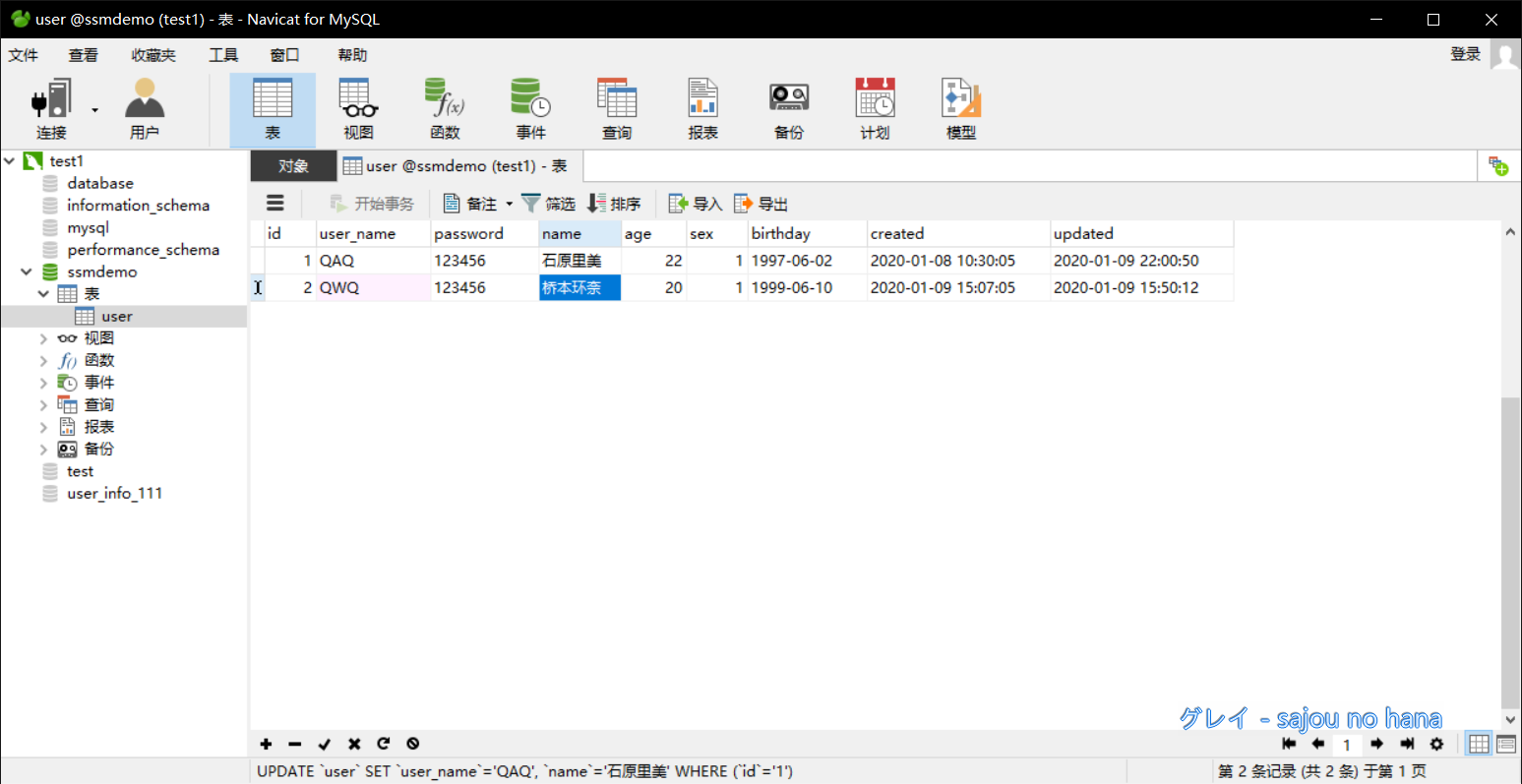Expand the 报表 tree node
Viewport: 1522px width, 784px height.
pos(43,427)
